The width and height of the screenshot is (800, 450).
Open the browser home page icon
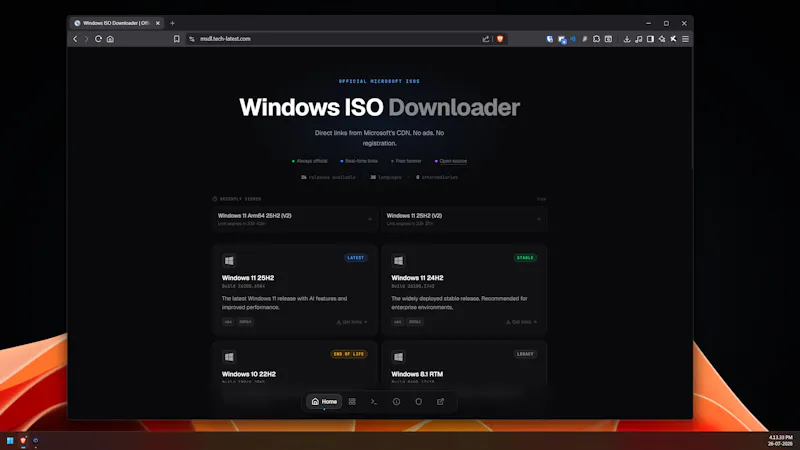coord(110,39)
